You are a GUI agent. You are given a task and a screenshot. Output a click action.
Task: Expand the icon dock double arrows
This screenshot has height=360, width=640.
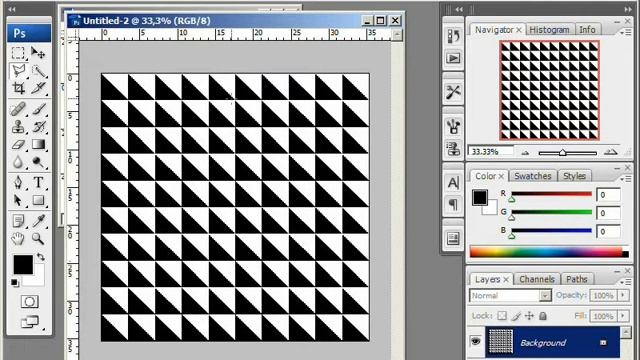click(x=459, y=9)
